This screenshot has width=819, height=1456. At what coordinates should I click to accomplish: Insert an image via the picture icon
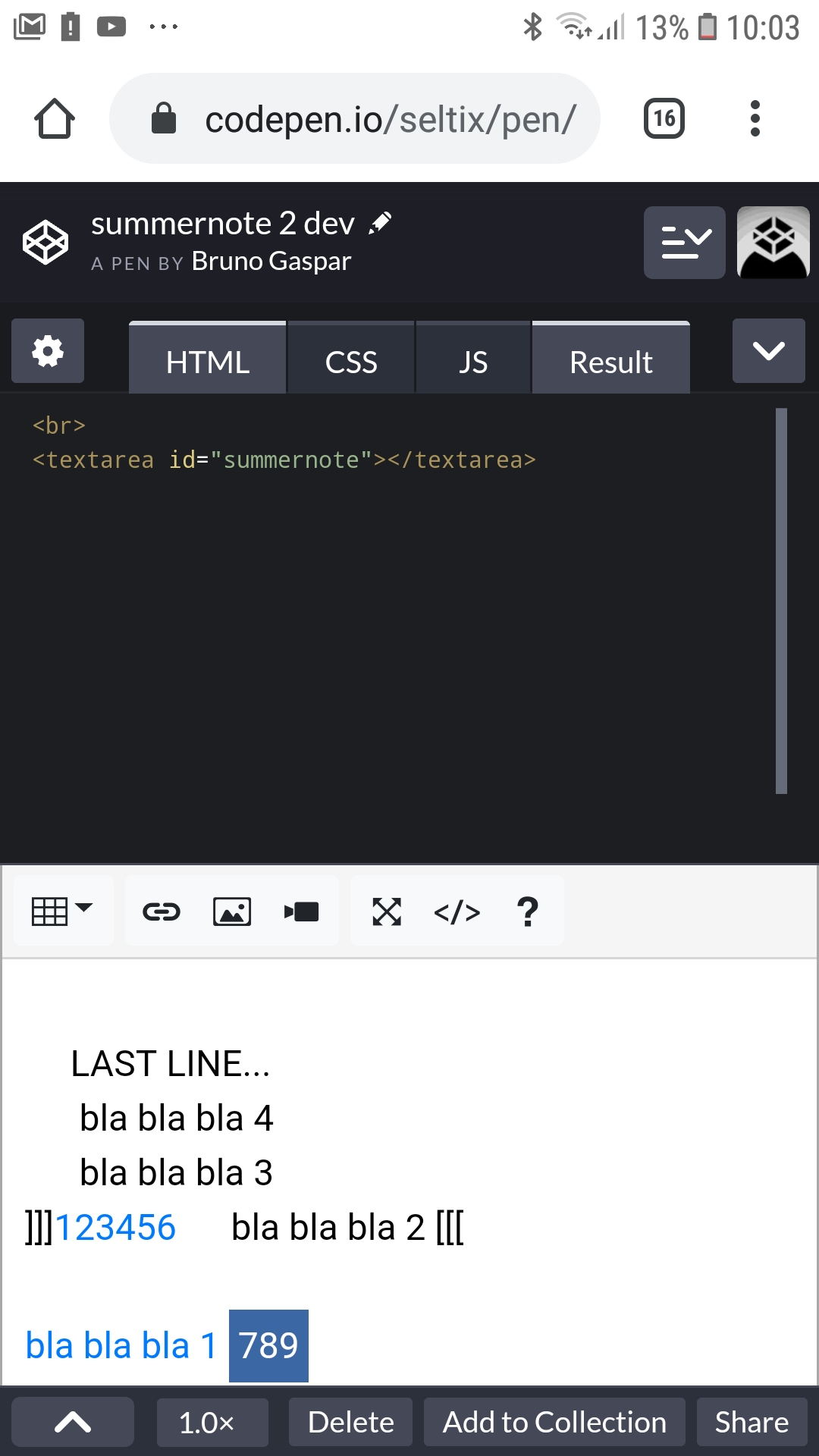pos(231,910)
